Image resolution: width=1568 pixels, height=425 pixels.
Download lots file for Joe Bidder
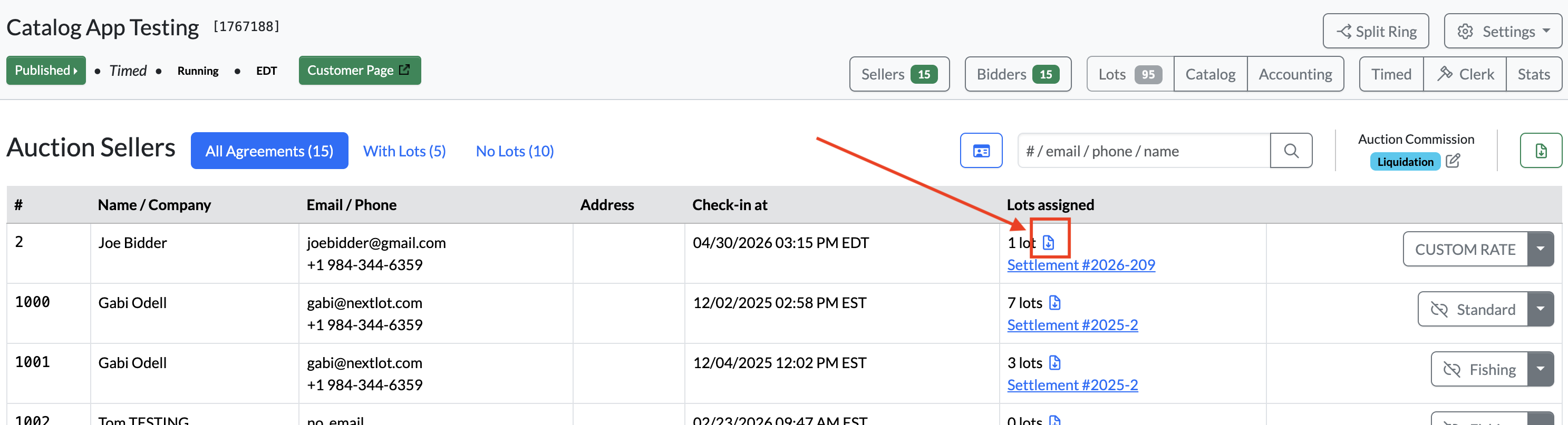[x=1048, y=243]
